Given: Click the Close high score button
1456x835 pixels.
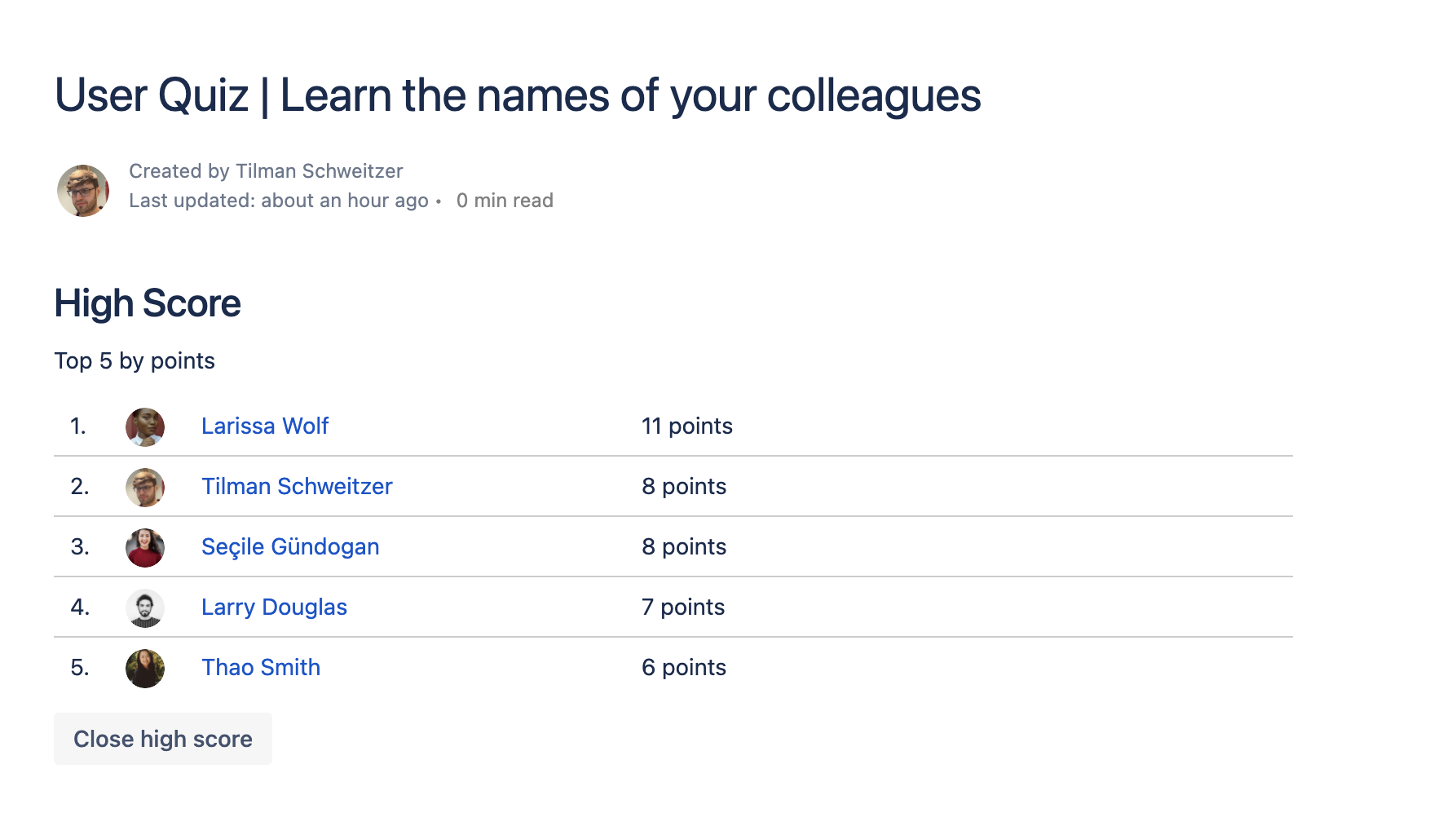Looking at the screenshot, I should click(x=163, y=739).
